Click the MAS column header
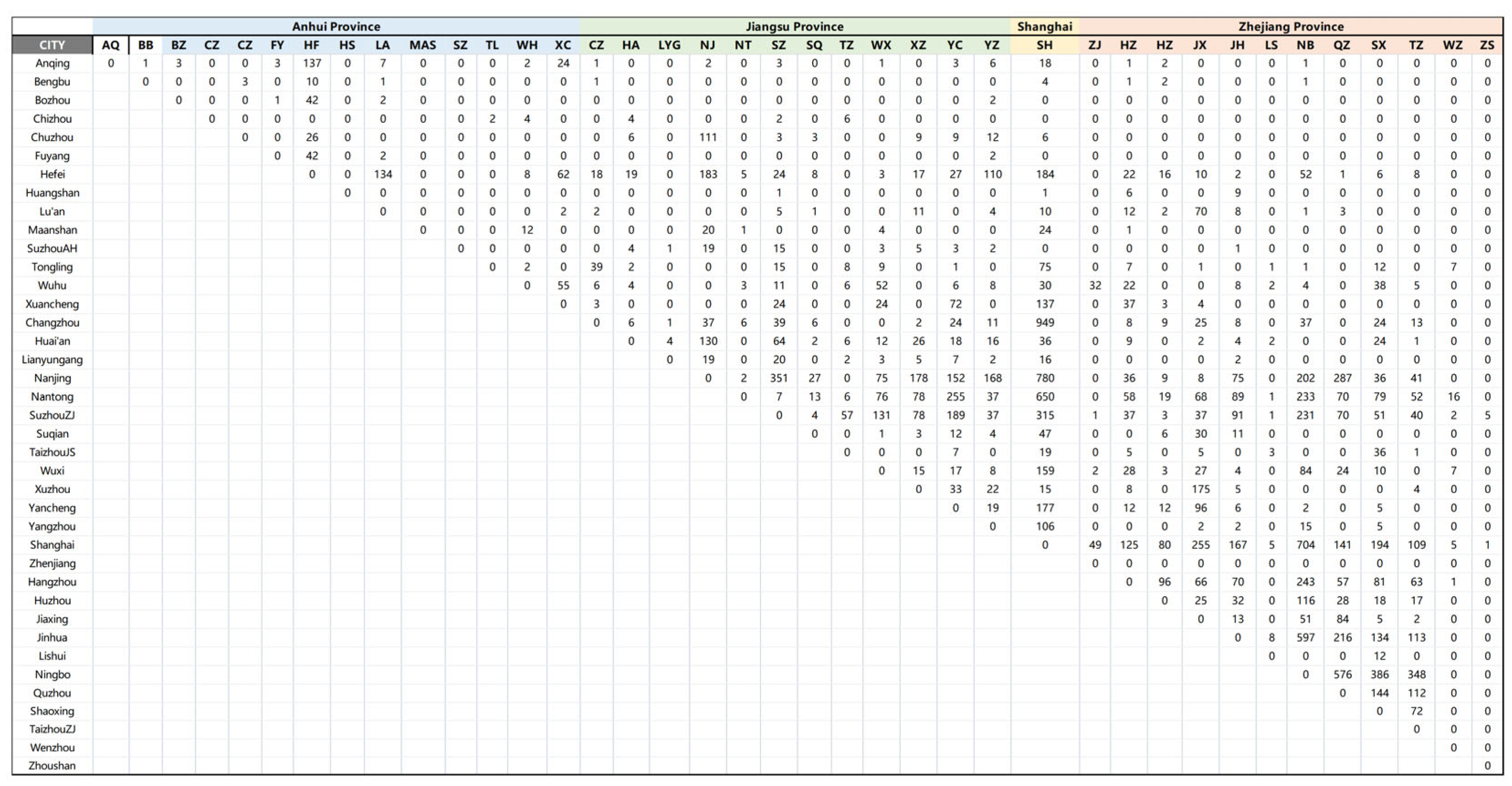The height and width of the screenshot is (786, 1512). (x=422, y=45)
